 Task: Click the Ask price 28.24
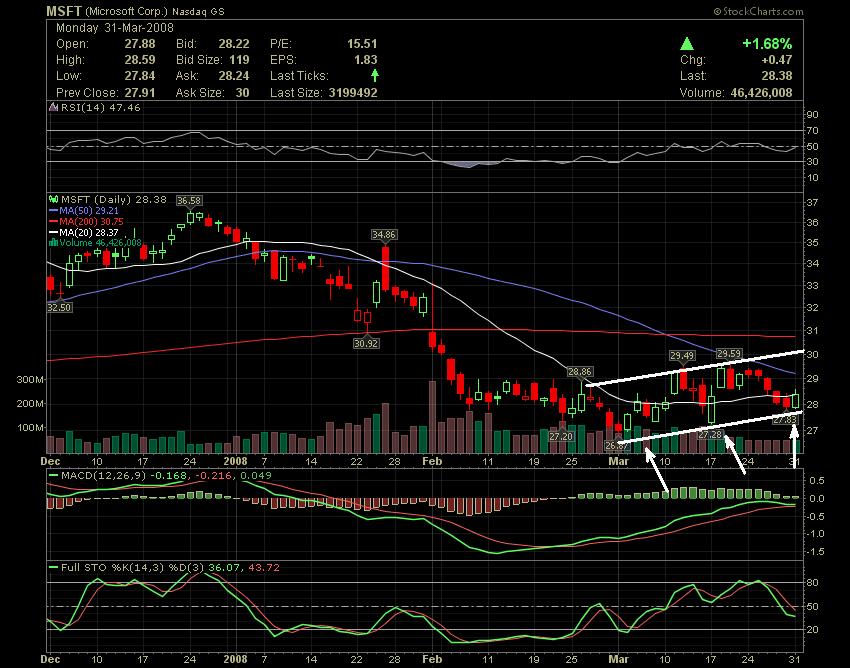point(234,76)
